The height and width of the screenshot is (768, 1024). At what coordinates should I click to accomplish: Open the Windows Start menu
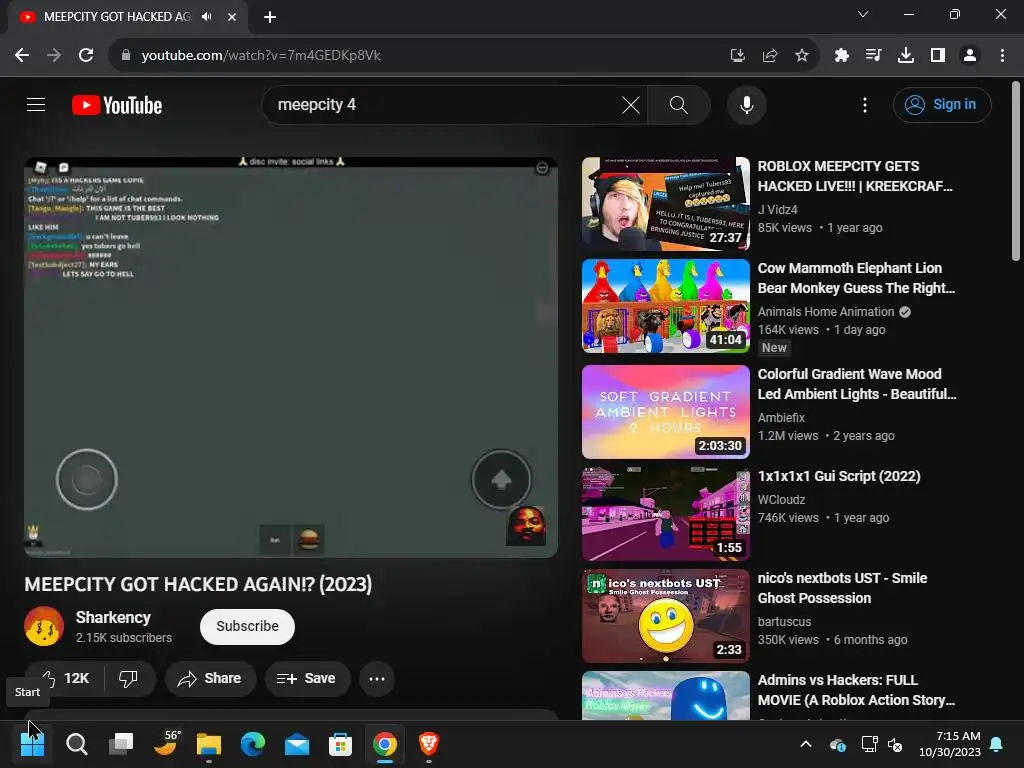click(x=32, y=744)
